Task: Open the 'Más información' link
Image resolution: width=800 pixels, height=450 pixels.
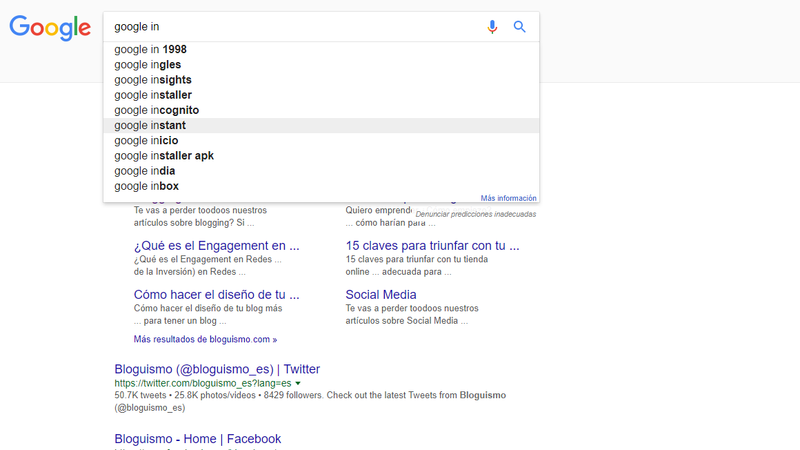Action: [x=508, y=198]
